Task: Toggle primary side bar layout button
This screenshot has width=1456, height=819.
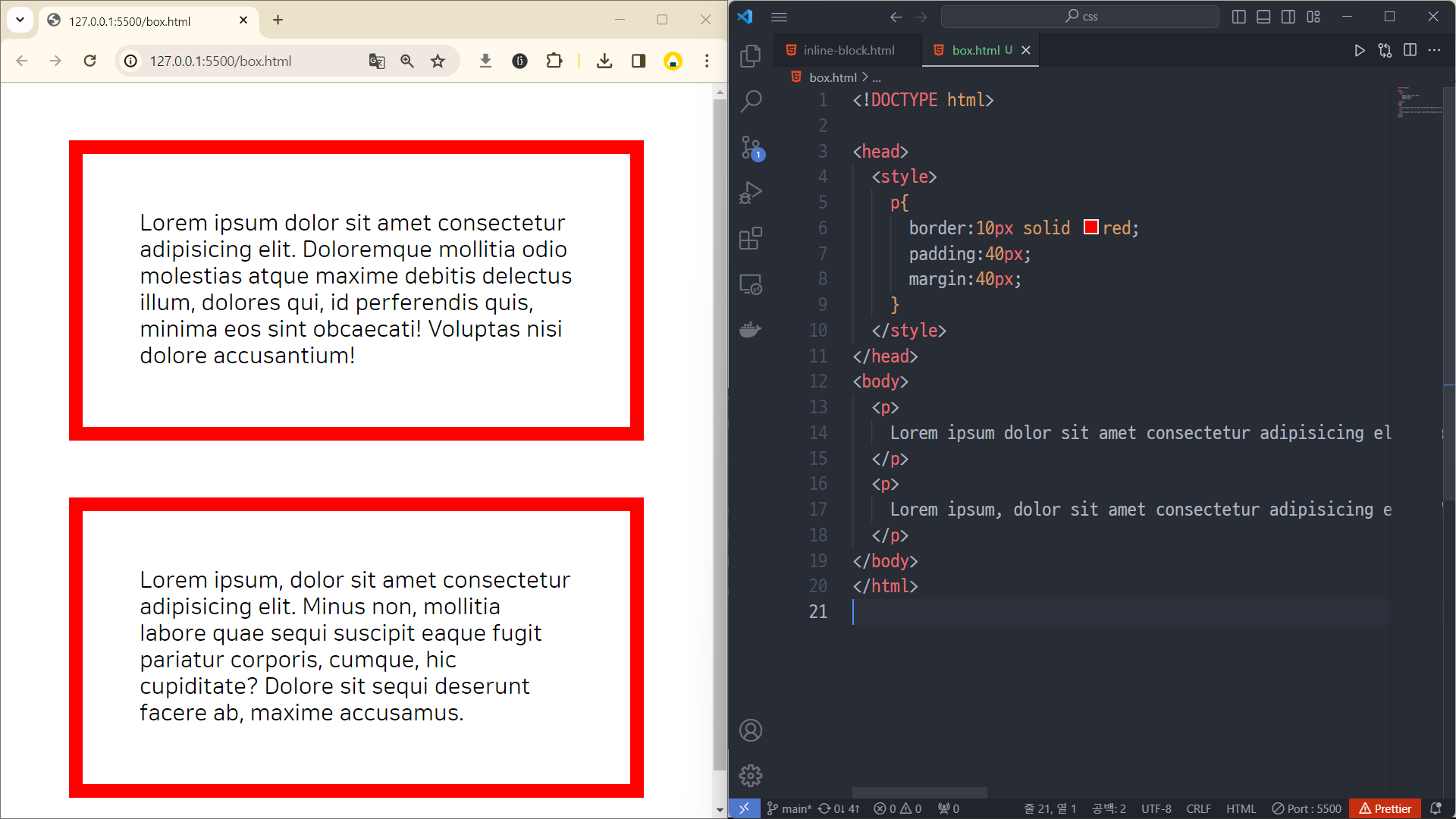Action: (x=1238, y=17)
